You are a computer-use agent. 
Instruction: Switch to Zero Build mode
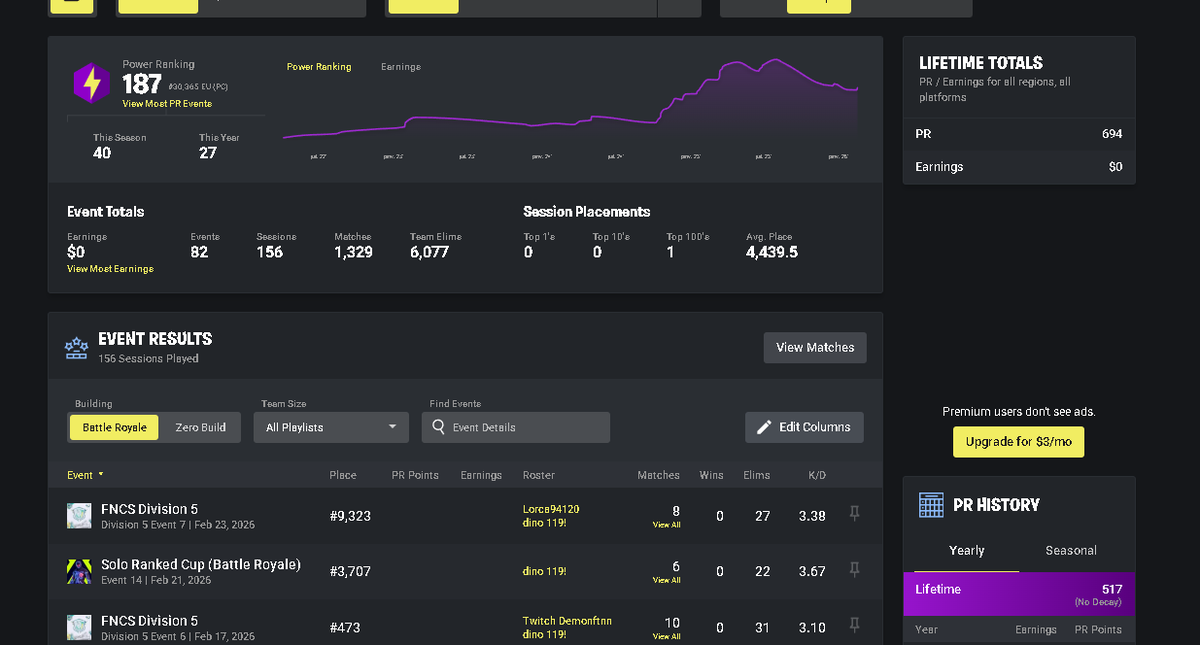click(200, 427)
